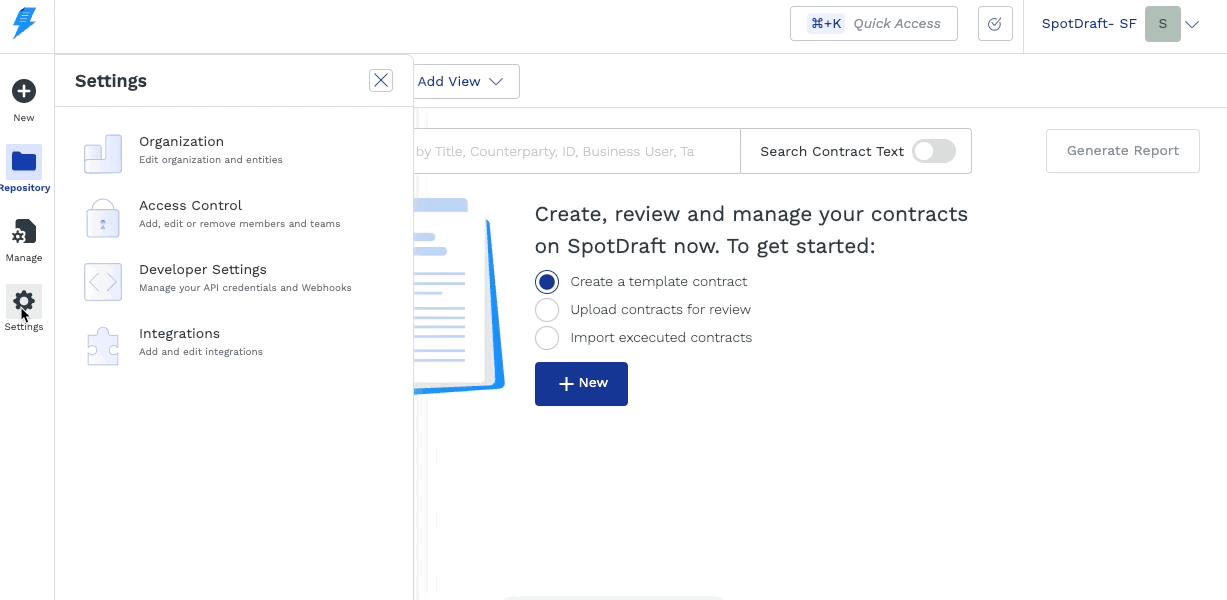Viewport: 1227px width, 600px height.
Task: Click the S user avatar
Action: tap(1163, 24)
